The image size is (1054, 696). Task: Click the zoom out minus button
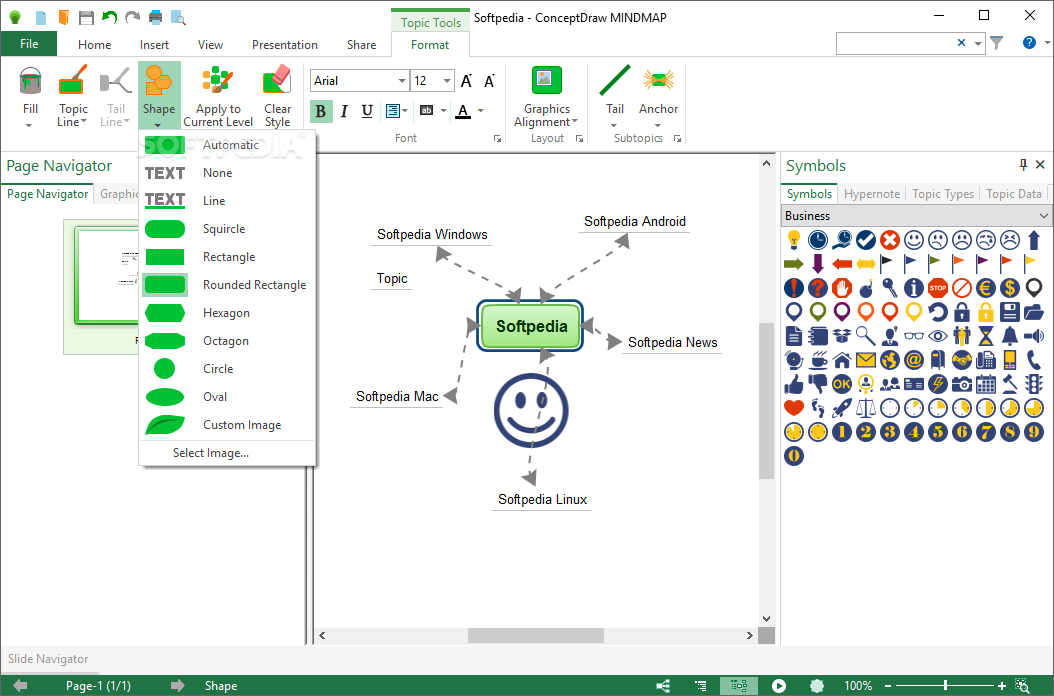coord(888,686)
